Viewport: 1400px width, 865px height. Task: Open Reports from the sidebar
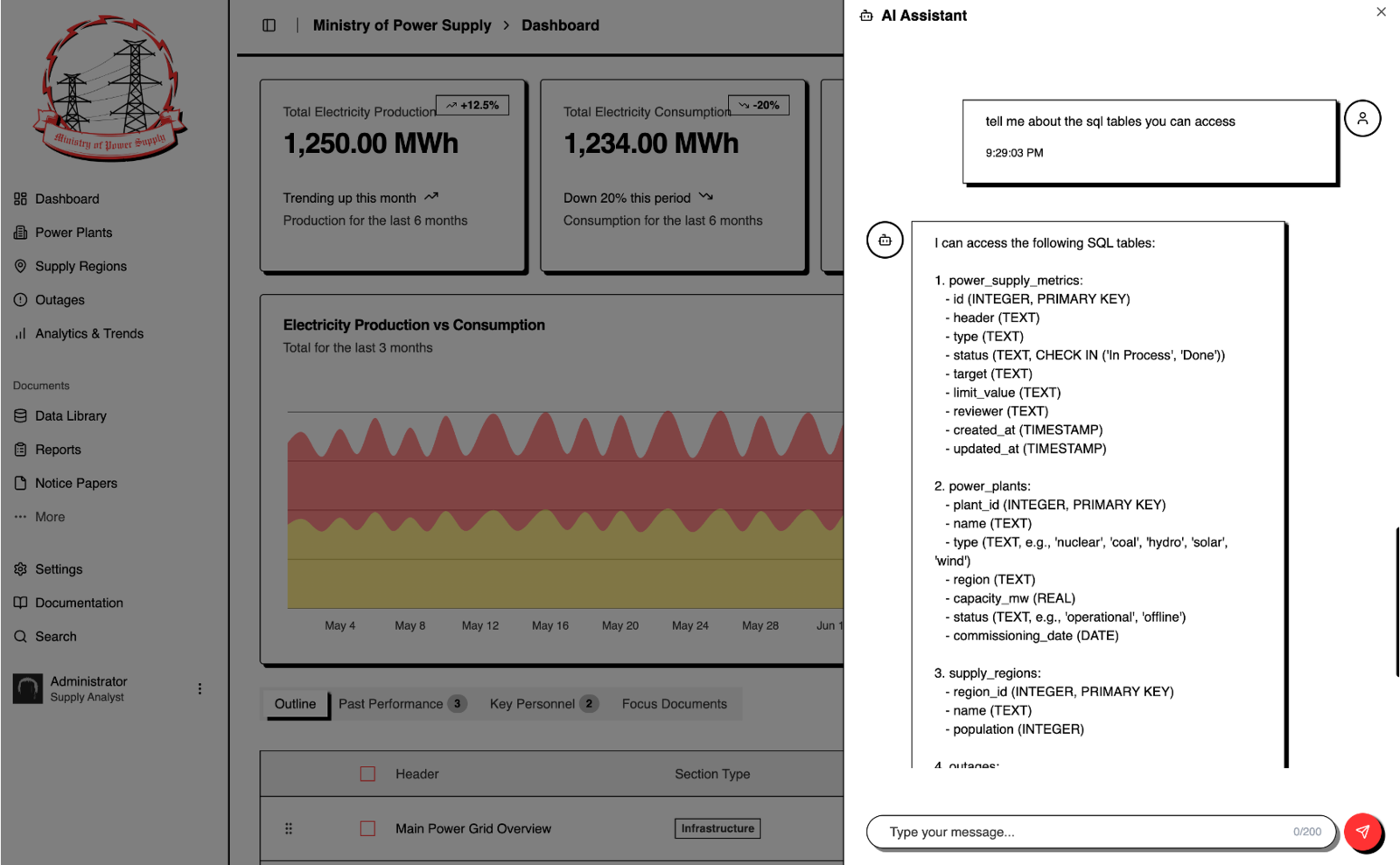coord(58,450)
